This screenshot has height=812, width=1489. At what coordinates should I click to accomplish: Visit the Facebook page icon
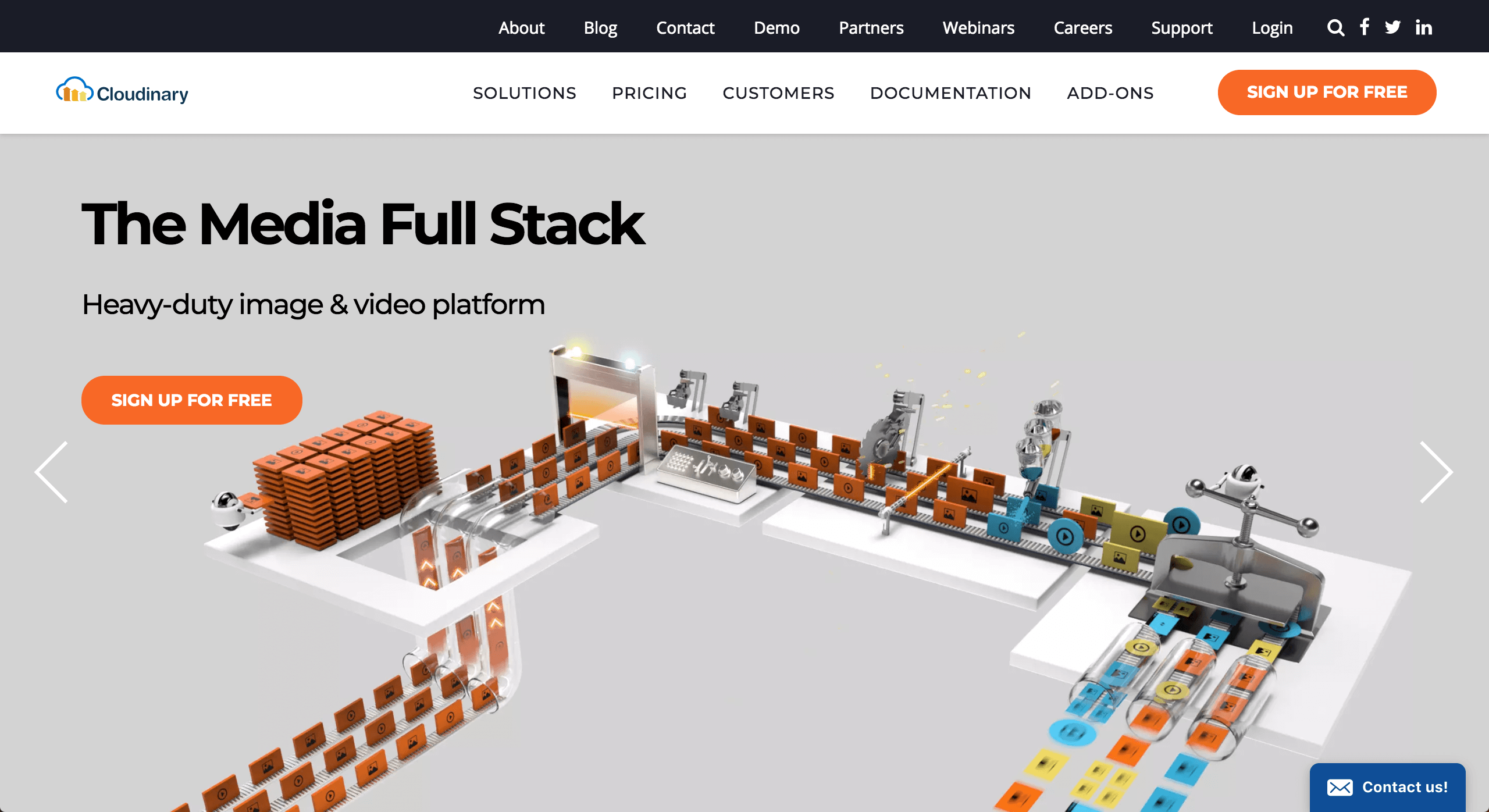(1365, 27)
